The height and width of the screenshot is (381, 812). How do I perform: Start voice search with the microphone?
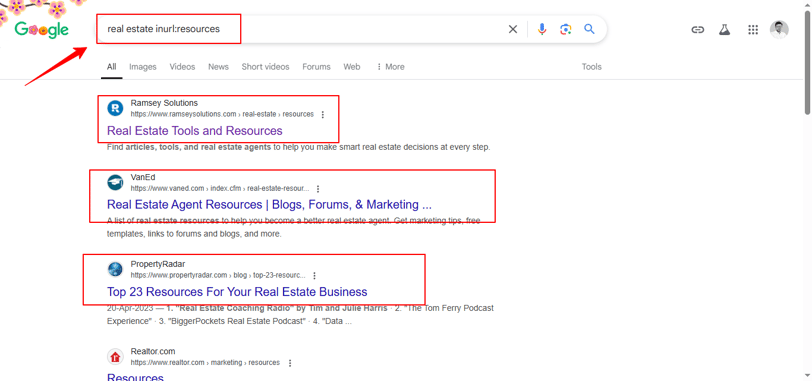[542, 29]
